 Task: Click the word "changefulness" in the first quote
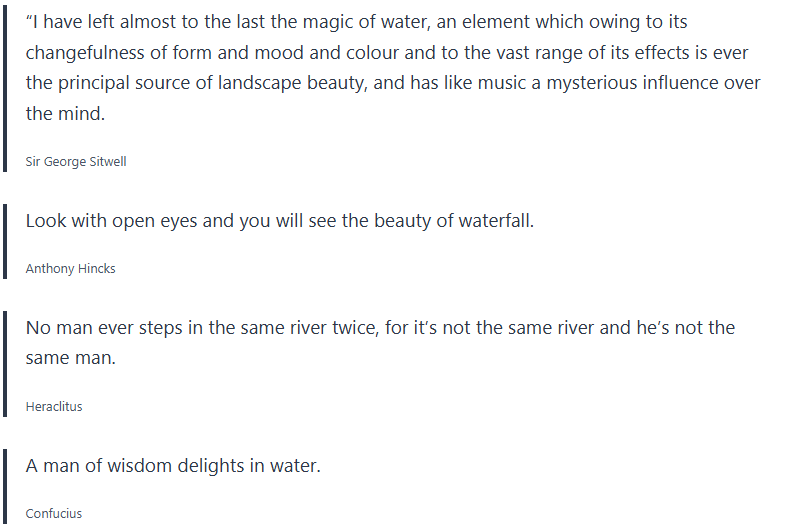[85, 51]
